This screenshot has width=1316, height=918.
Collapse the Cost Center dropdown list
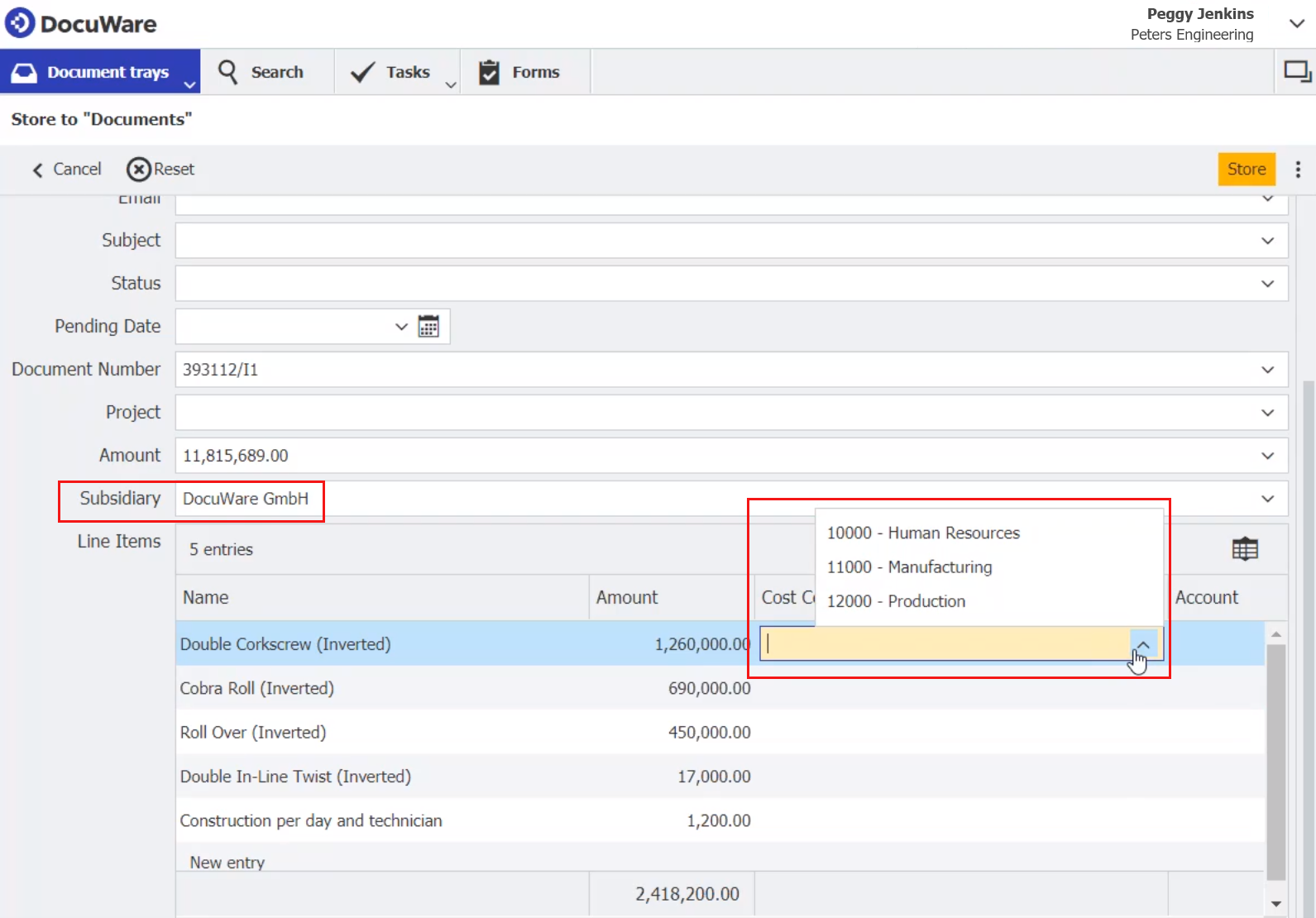coord(1143,644)
